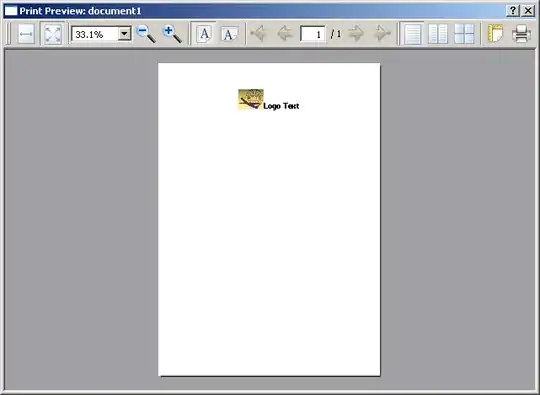Go to the next page arrow
The image size is (540, 395).
pyautogui.click(x=356, y=34)
